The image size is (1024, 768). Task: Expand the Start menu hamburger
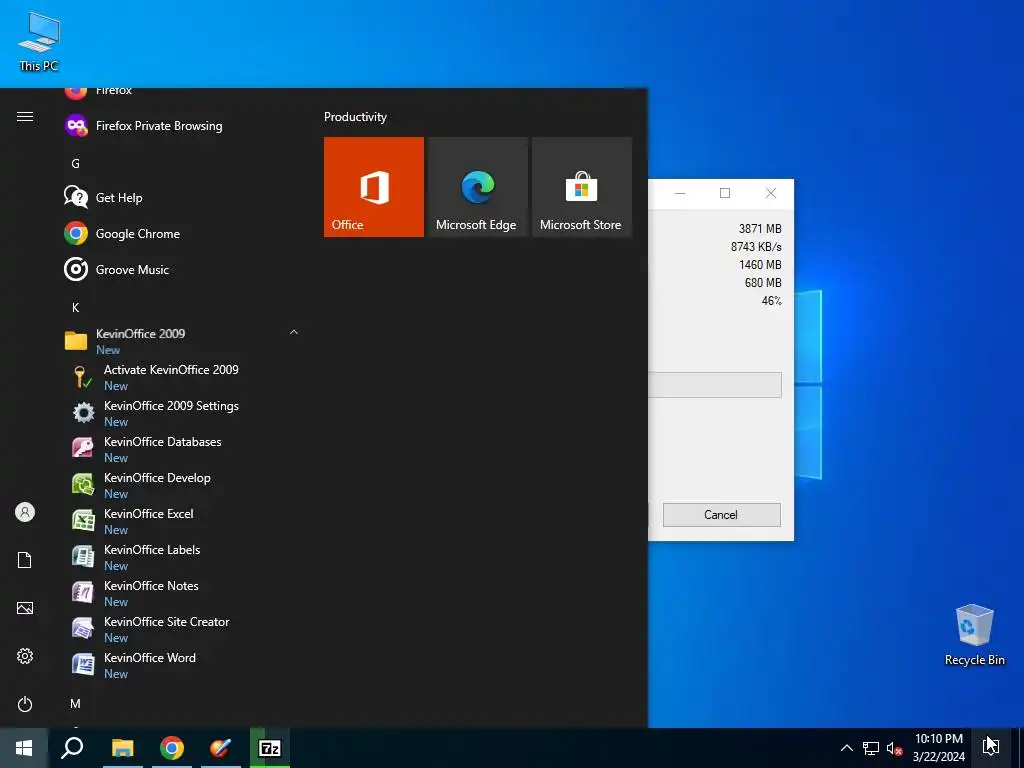click(x=25, y=116)
